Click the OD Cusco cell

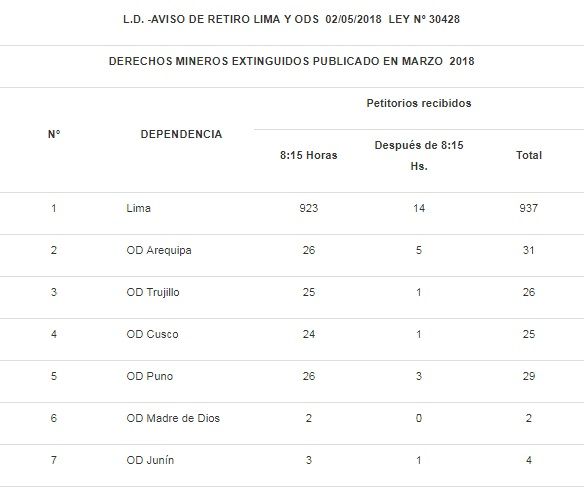point(152,334)
